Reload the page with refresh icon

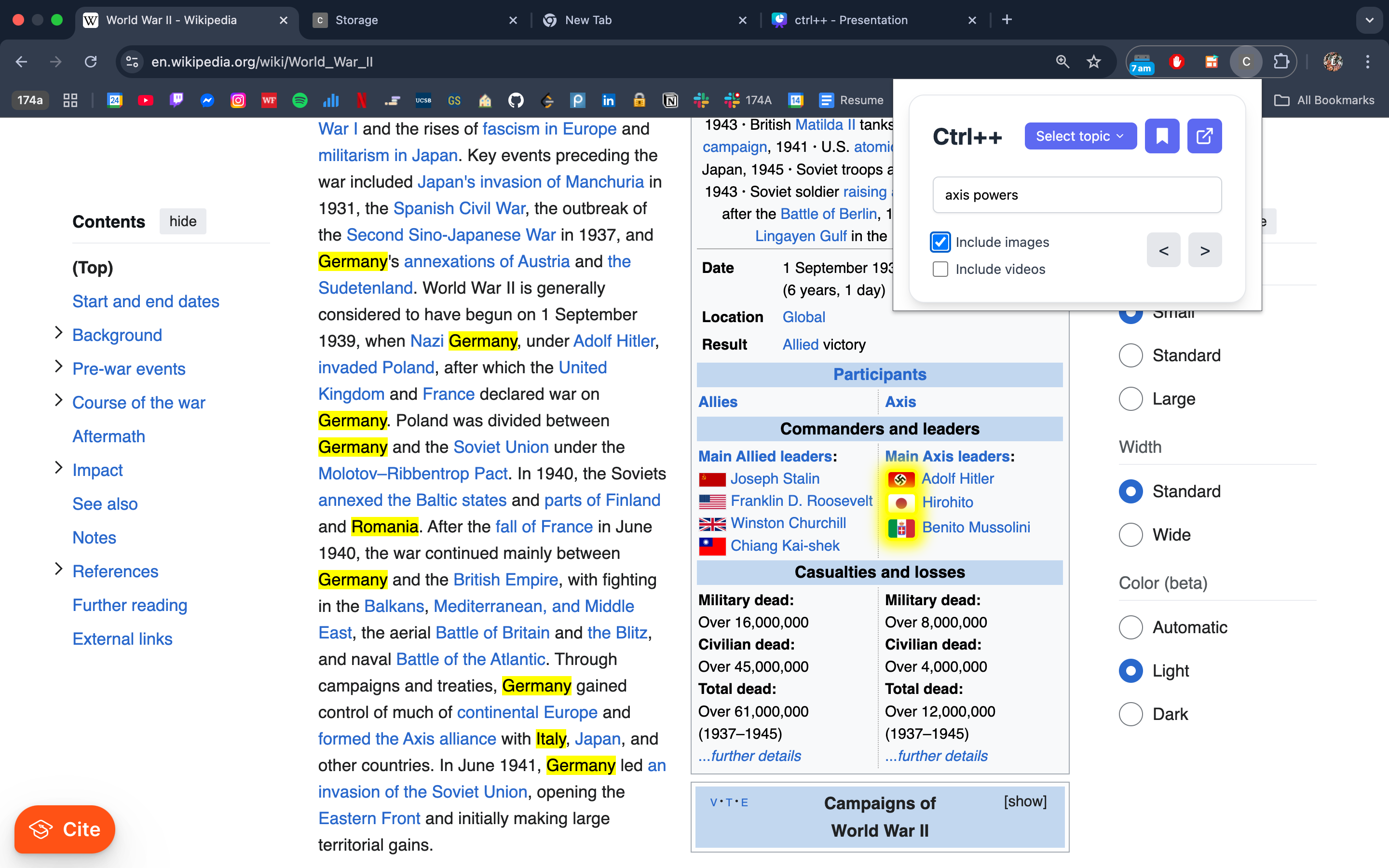coord(91,61)
